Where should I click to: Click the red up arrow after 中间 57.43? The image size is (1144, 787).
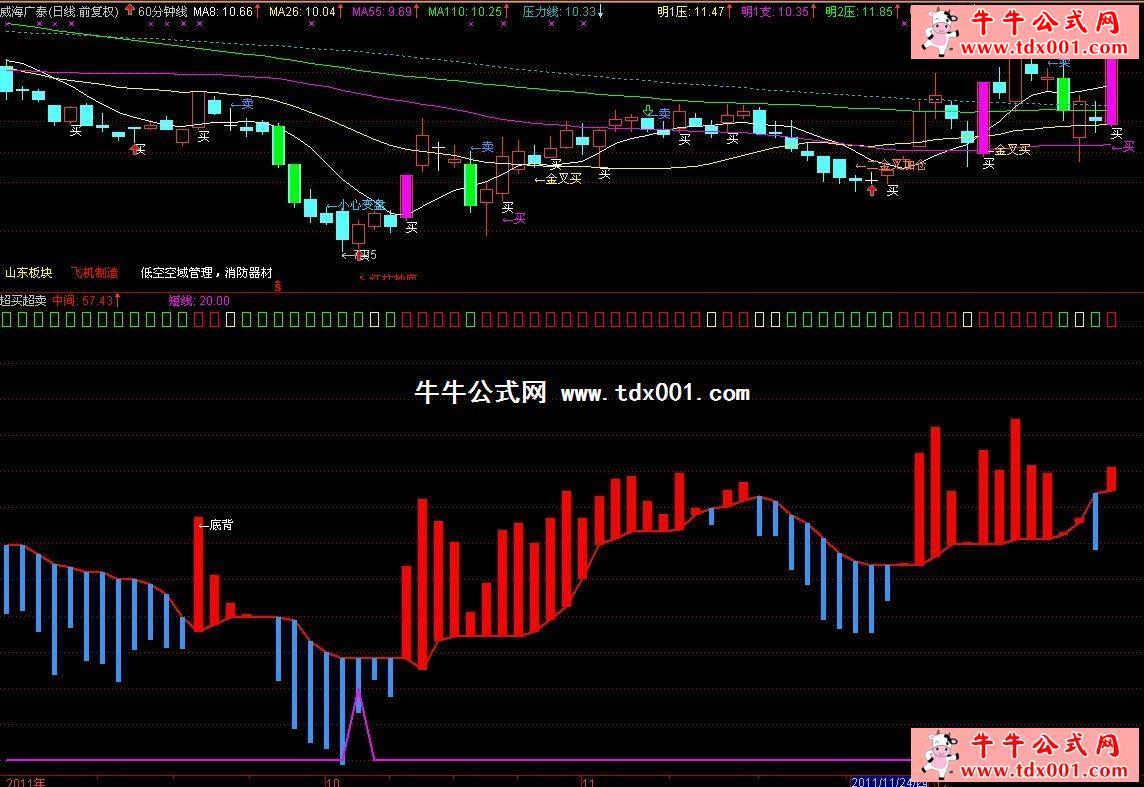pyautogui.click(x=117, y=299)
